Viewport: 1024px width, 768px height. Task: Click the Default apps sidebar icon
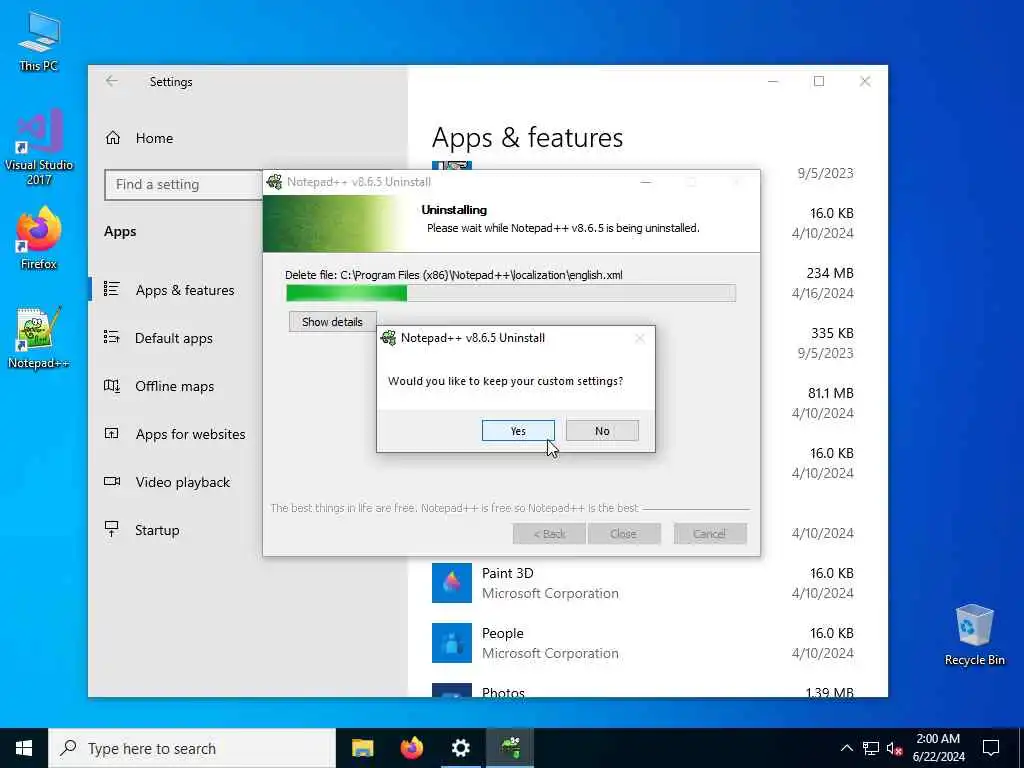pos(112,337)
